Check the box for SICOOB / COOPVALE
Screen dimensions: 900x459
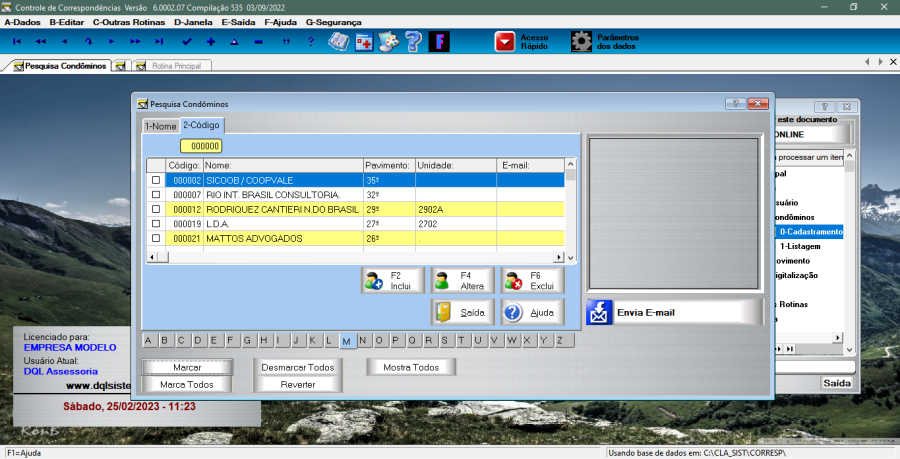pos(155,181)
